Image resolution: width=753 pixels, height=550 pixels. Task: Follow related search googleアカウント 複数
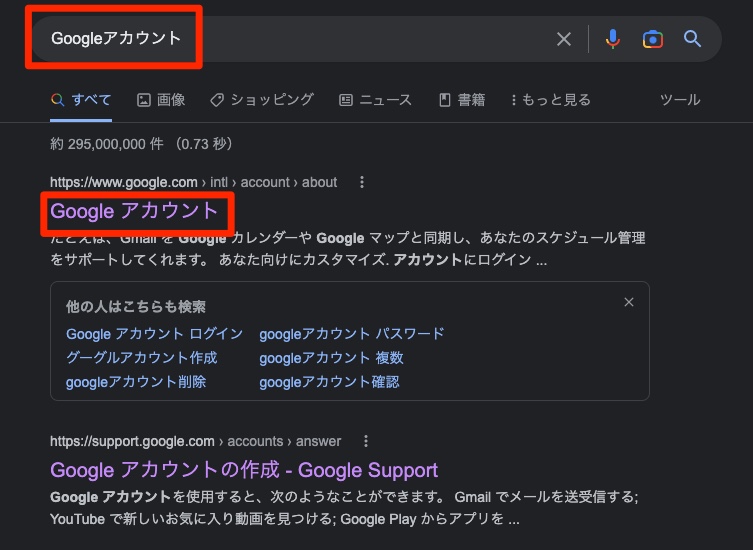(x=331, y=358)
